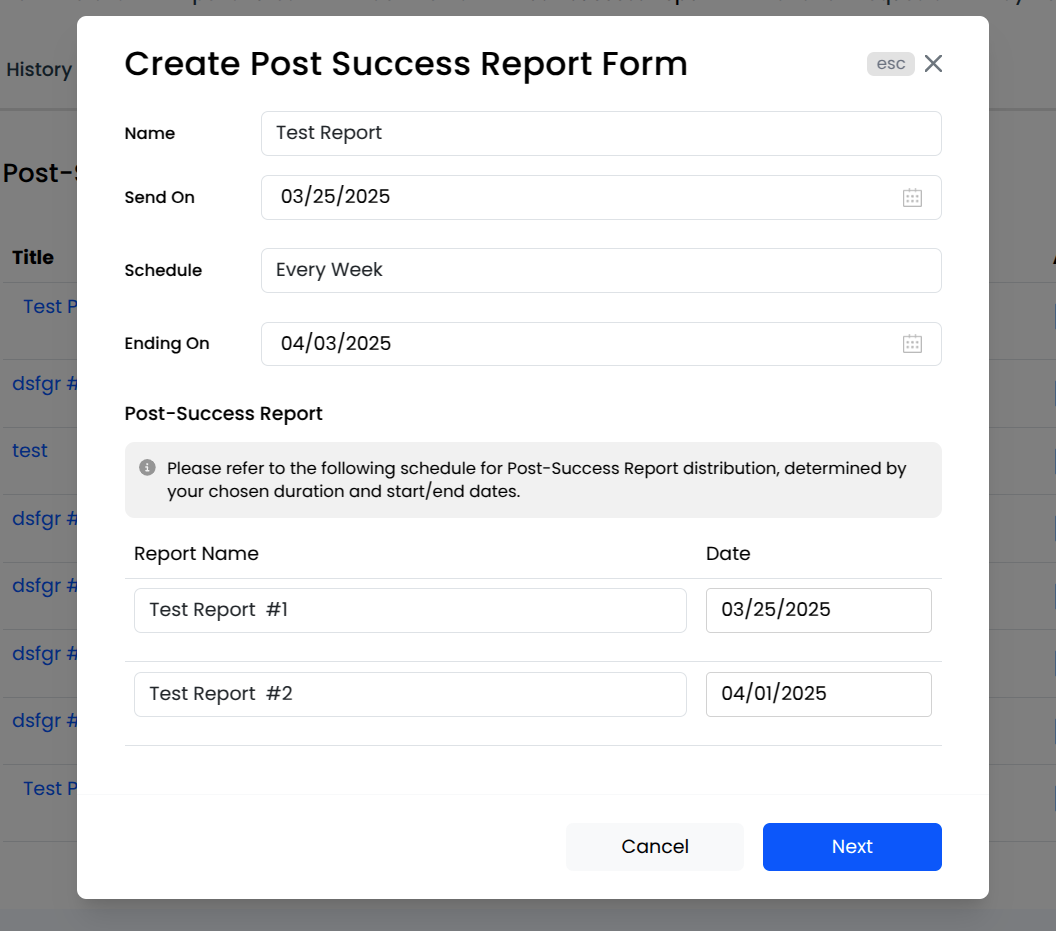The width and height of the screenshot is (1056, 931).
Task: Click the Report Name field showing Test Report #2
Action: coord(410,694)
